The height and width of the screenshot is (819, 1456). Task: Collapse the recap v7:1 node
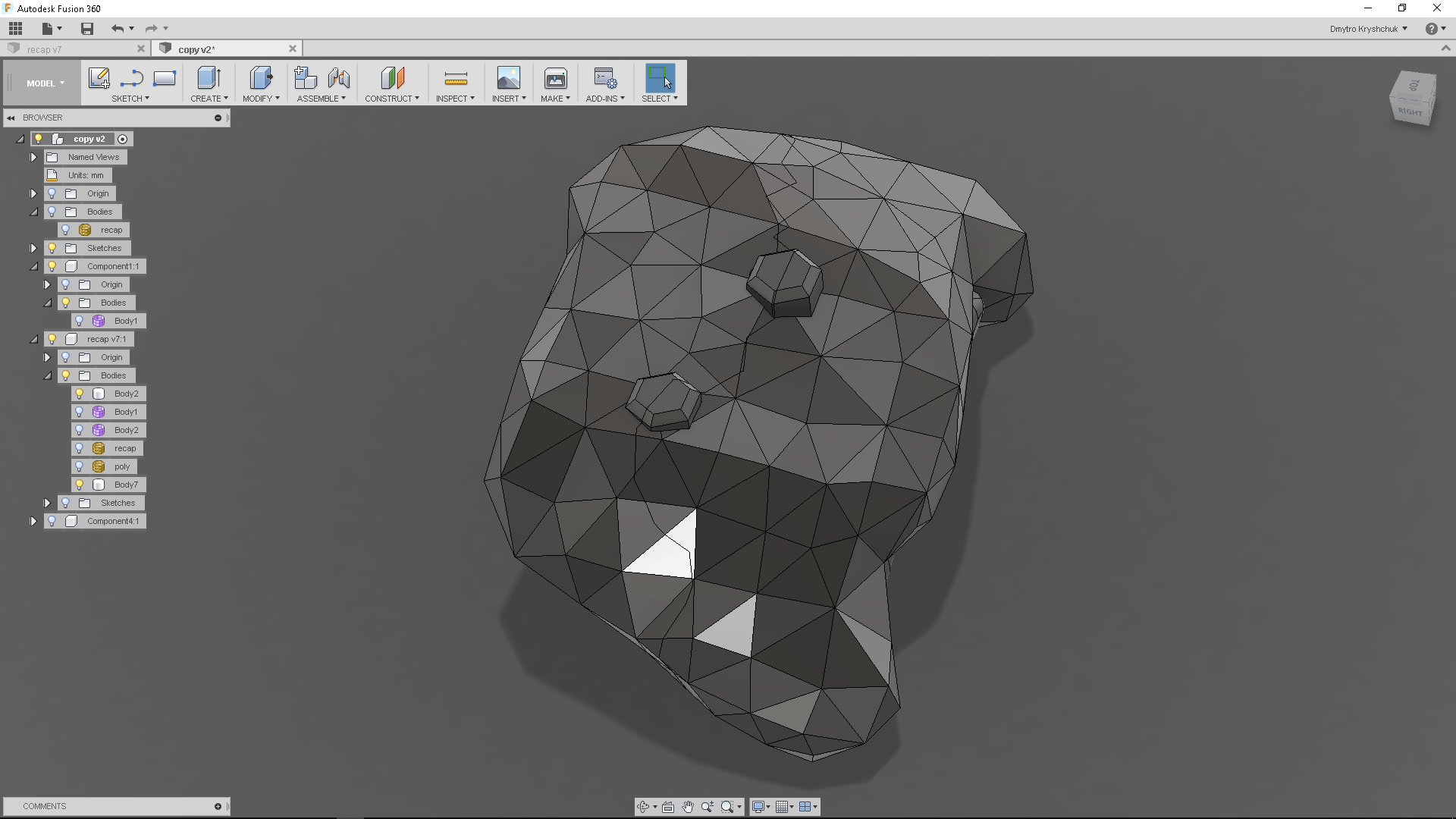33,339
